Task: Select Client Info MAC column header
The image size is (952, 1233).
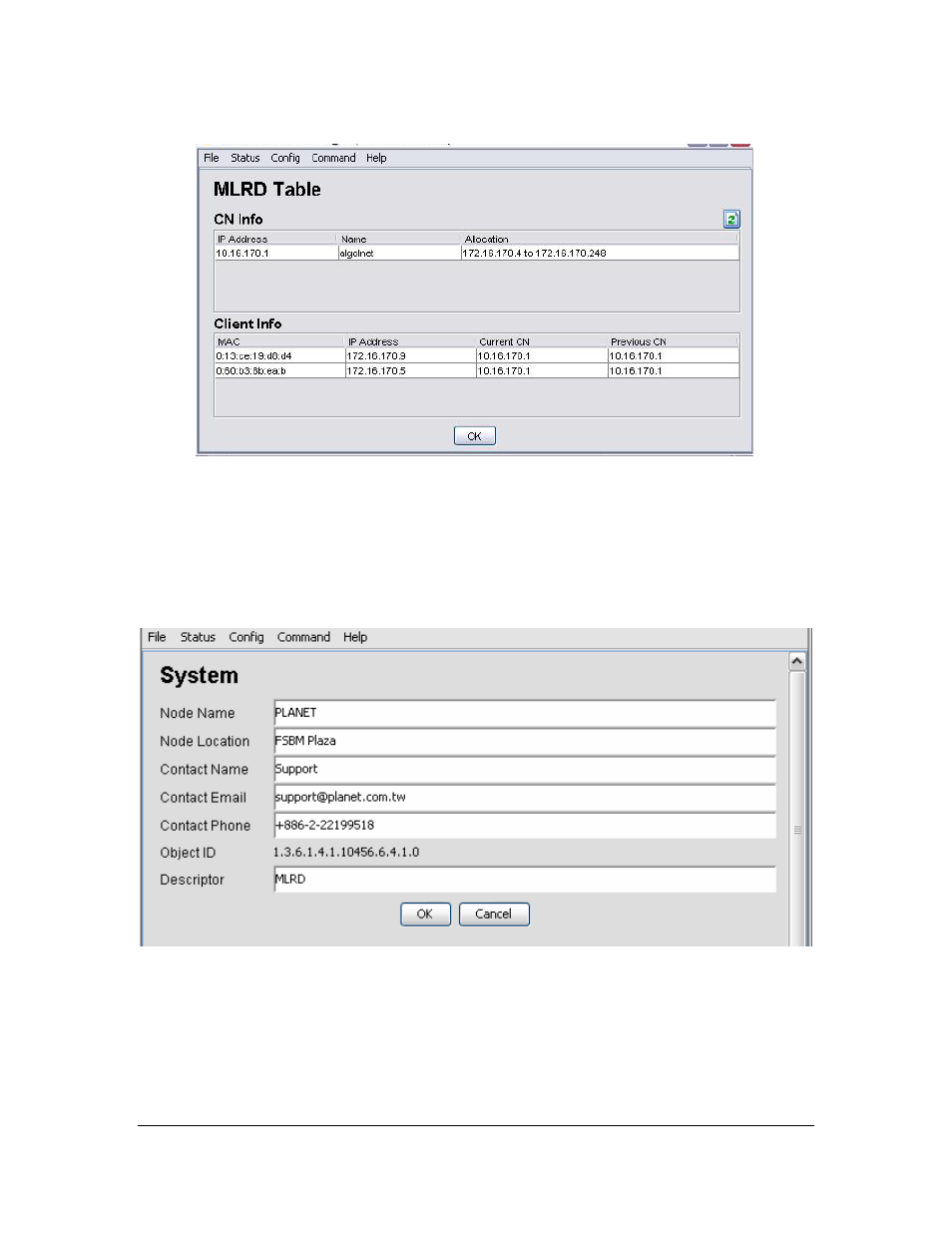Action: point(280,342)
